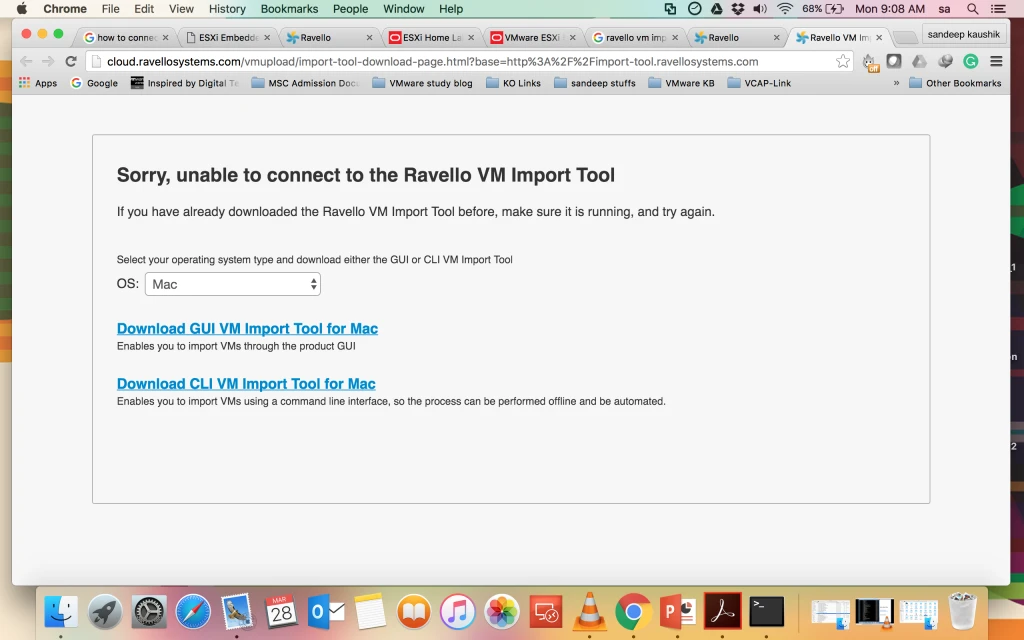Open VLC cone icon in dock

pyautogui.click(x=589, y=612)
